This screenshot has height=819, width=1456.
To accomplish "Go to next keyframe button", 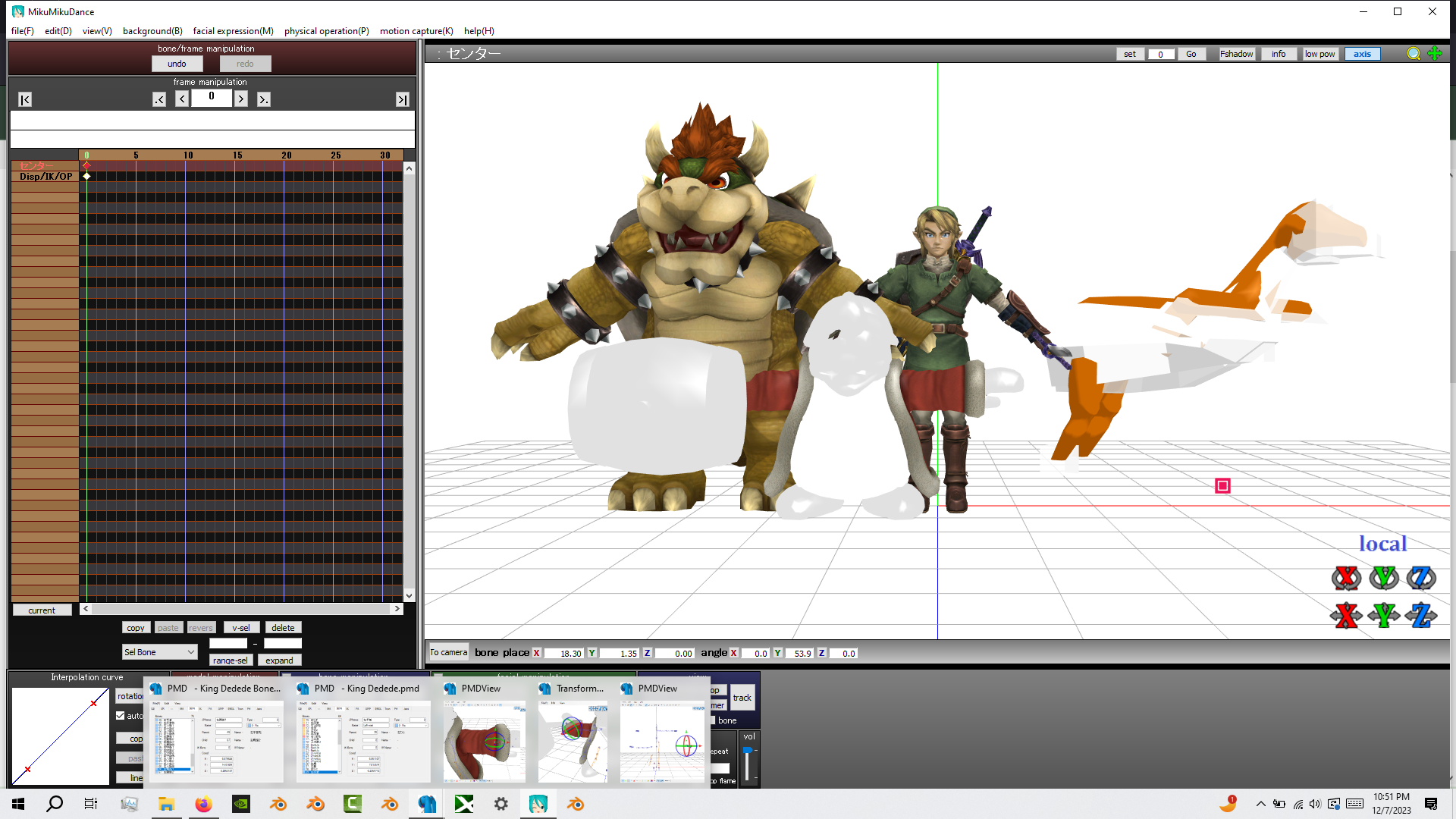I will click(264, 99).
